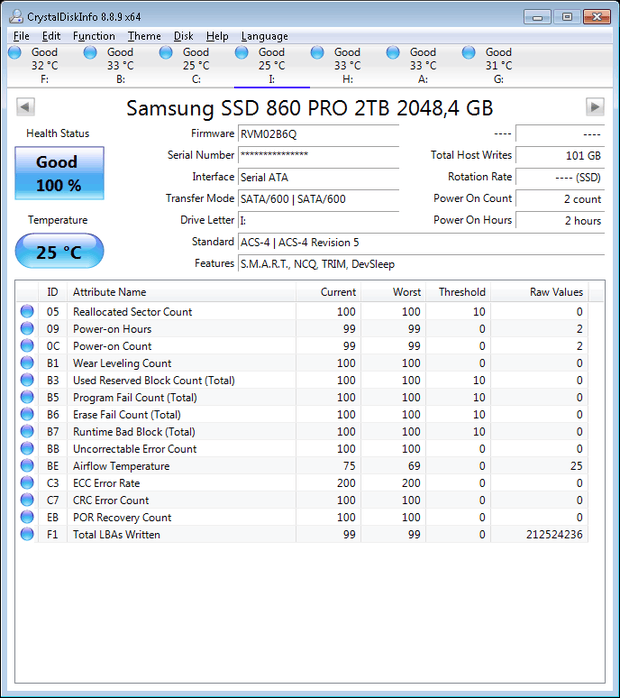Open the Theme menu

pyautogui.click(x=144, y=36)
